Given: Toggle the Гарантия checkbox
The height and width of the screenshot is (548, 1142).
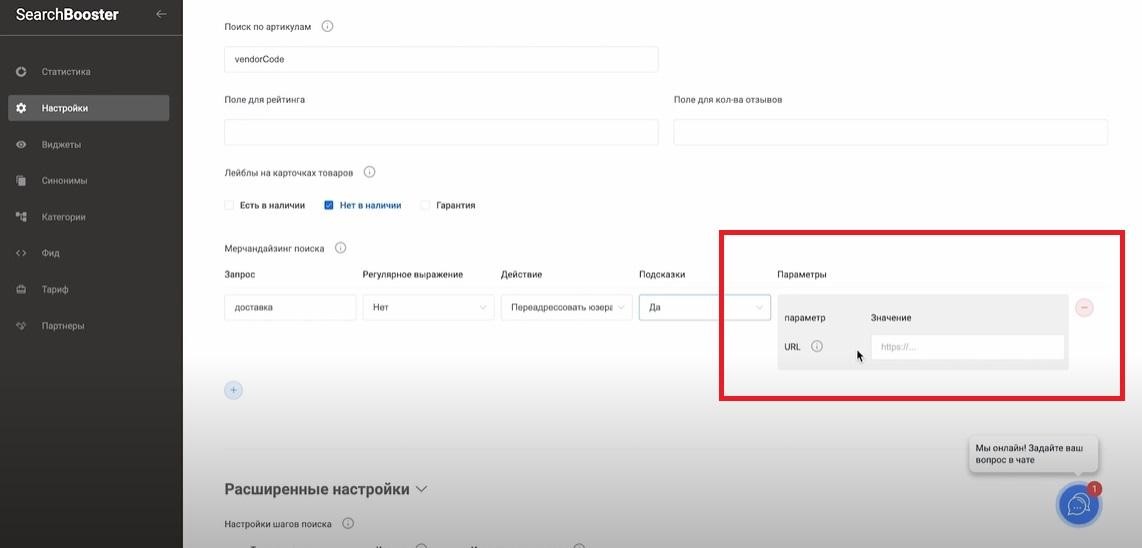Looking at the screenshot, I should click(x=425, y=205).
